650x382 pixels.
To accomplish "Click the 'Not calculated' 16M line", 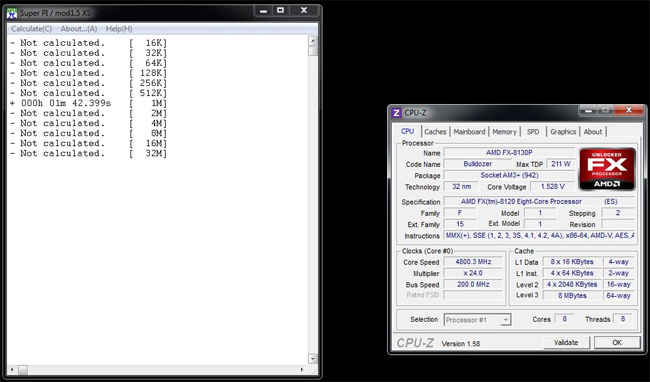I will pyautogui.click(x=88, y=143).
